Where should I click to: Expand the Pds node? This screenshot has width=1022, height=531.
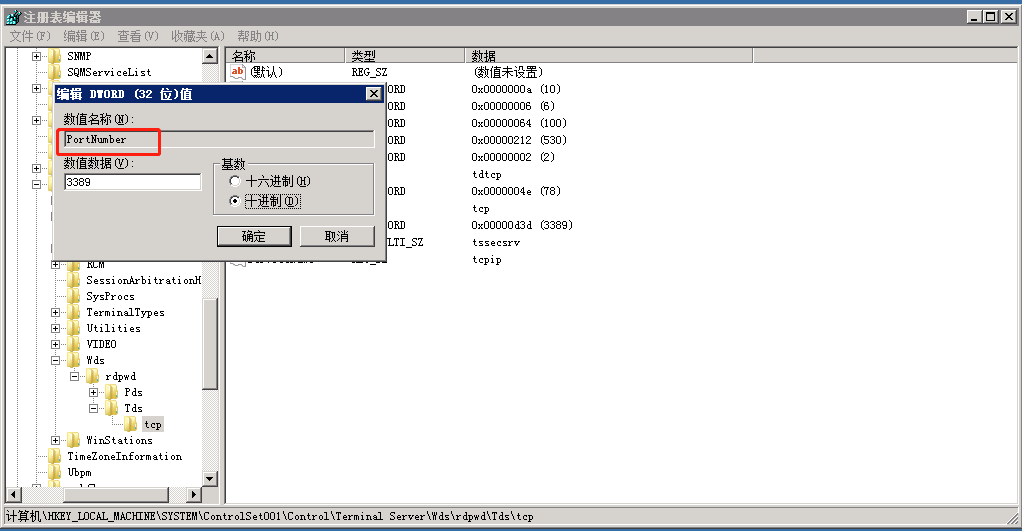coord(93,392)
